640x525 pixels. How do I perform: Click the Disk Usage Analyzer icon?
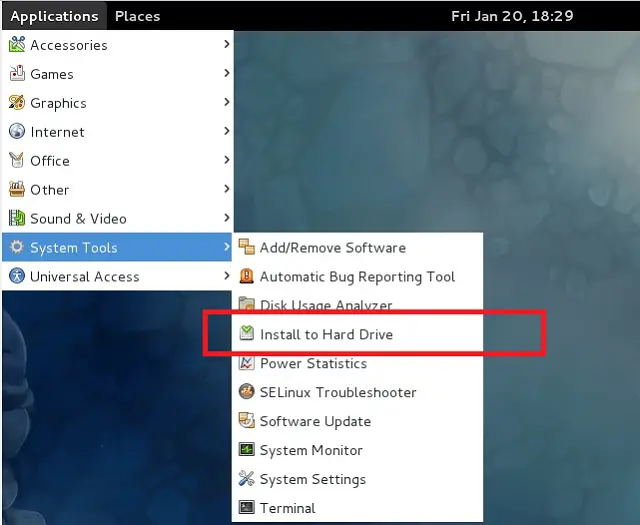coord(247,304)
